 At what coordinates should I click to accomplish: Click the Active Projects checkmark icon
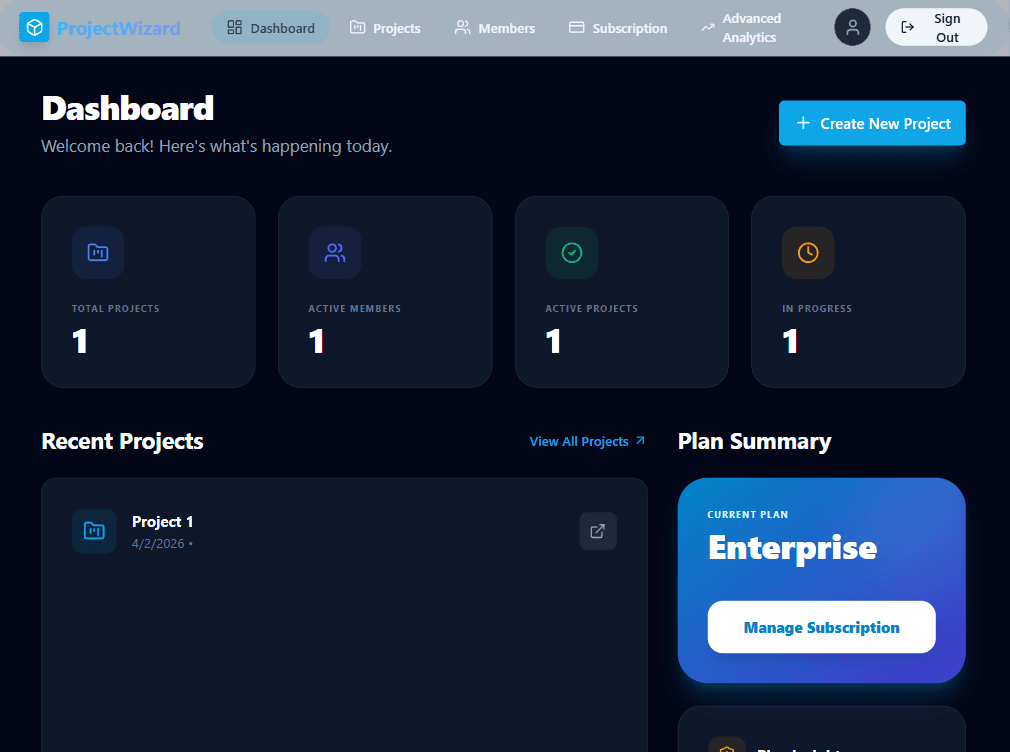571,252
